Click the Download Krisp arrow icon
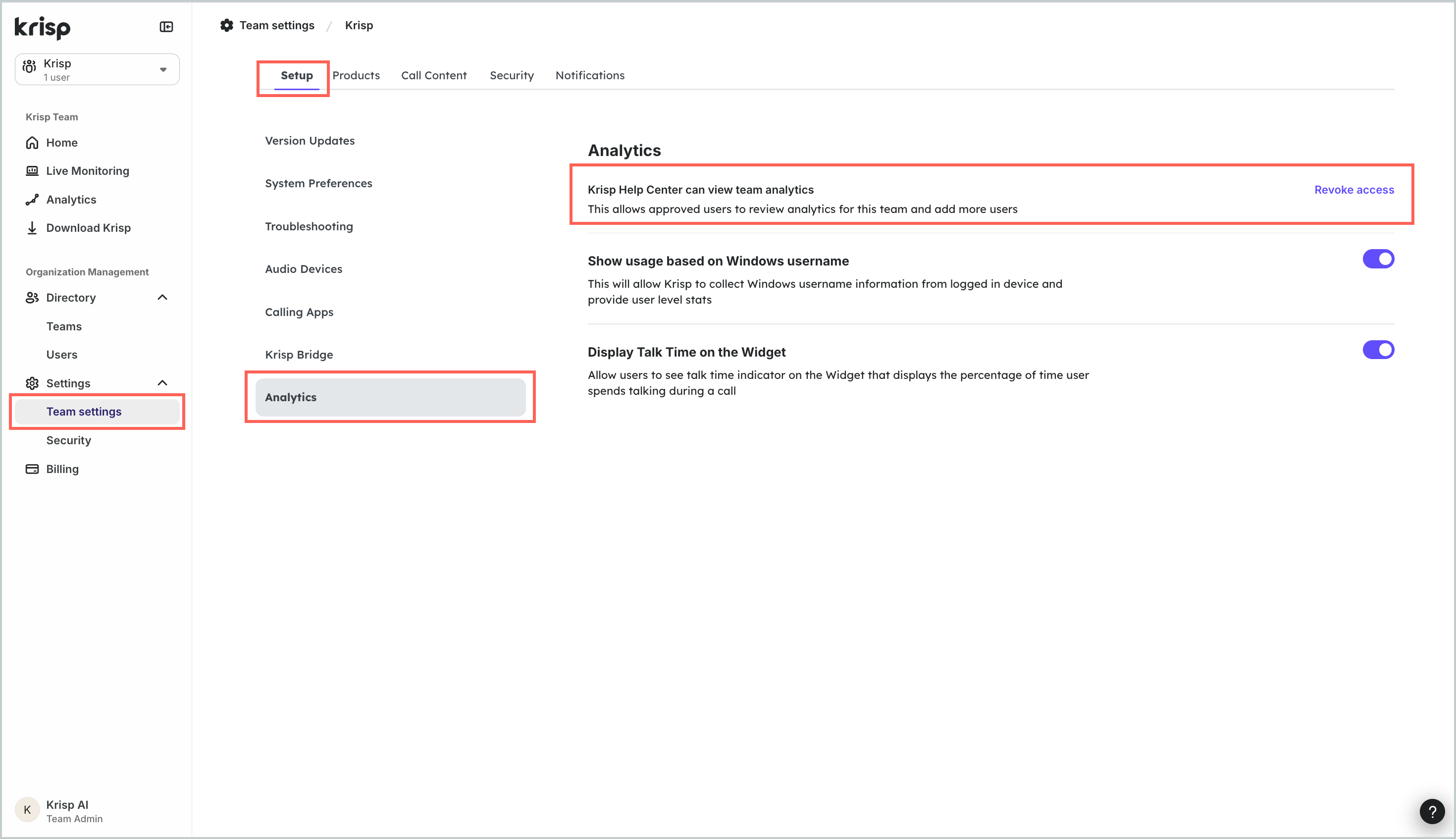Screen dimensions: 1456x839 point(32,228)
